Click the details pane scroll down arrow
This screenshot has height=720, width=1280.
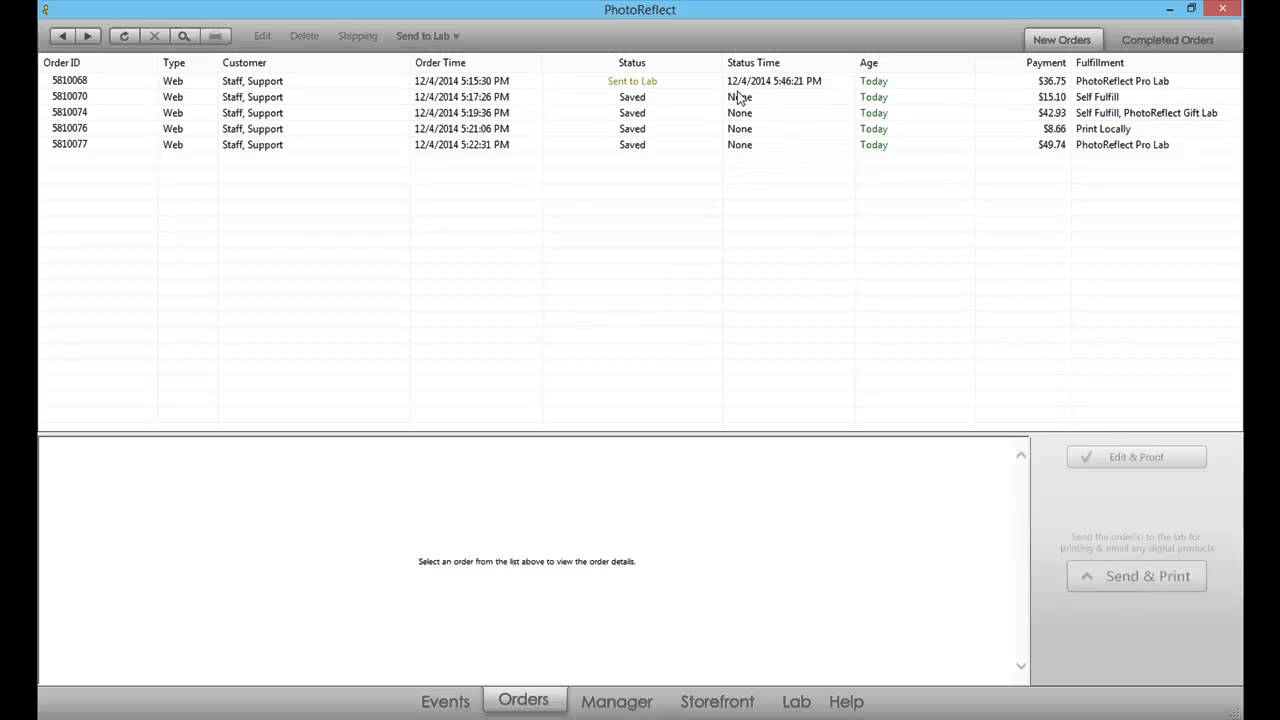point(1021,666)
